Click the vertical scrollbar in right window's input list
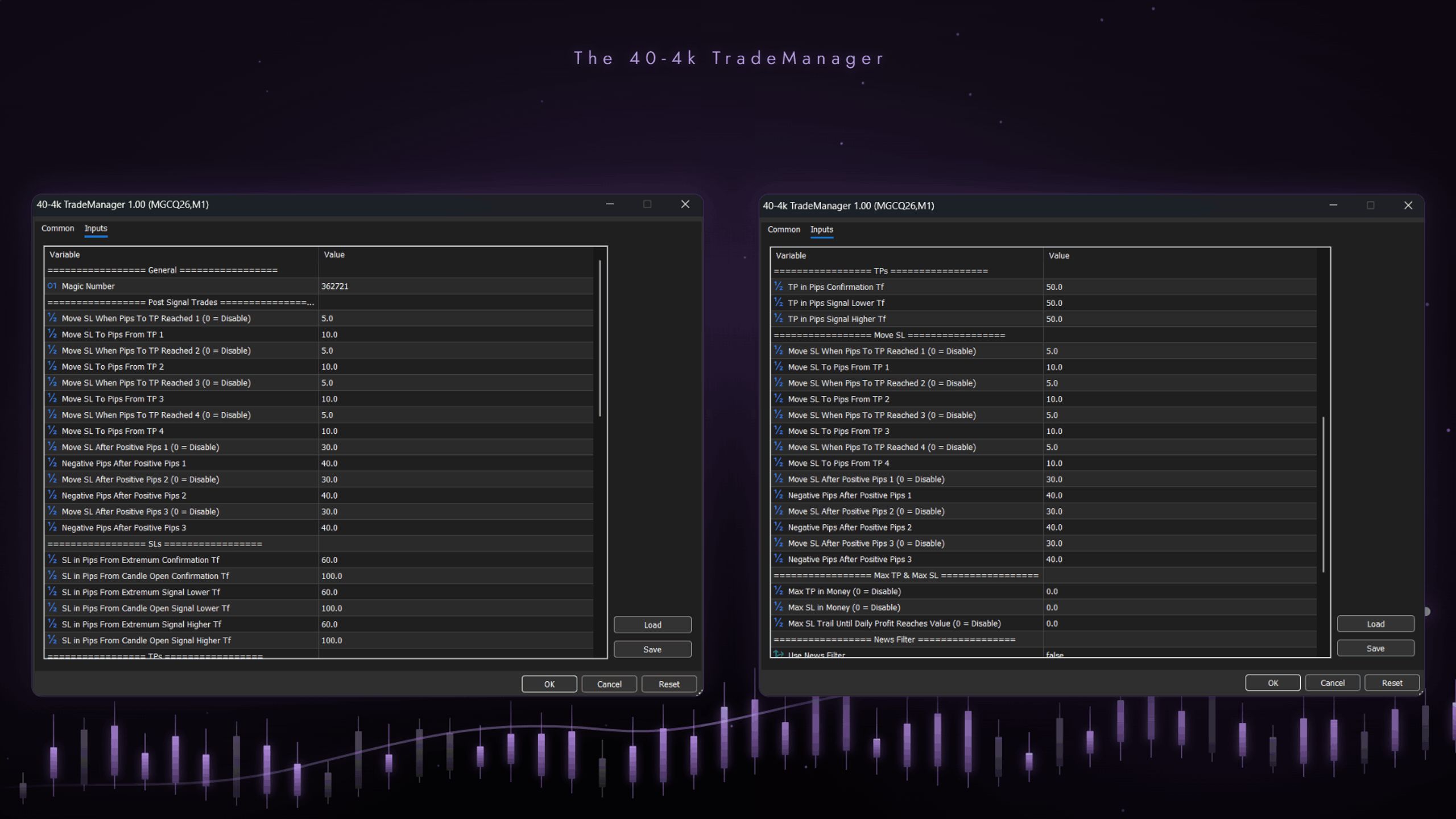 click(x=1323, y=494)
